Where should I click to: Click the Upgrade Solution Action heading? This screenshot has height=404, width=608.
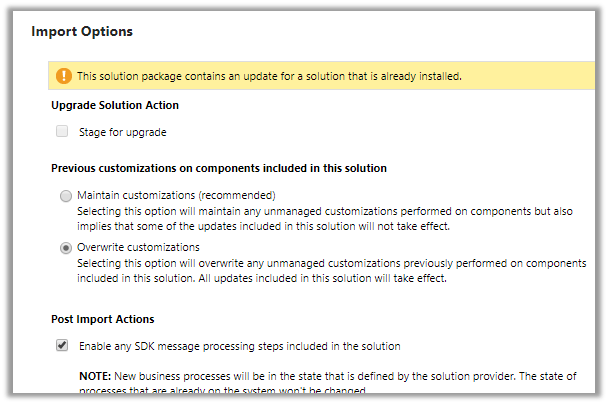tap(115, 105)
